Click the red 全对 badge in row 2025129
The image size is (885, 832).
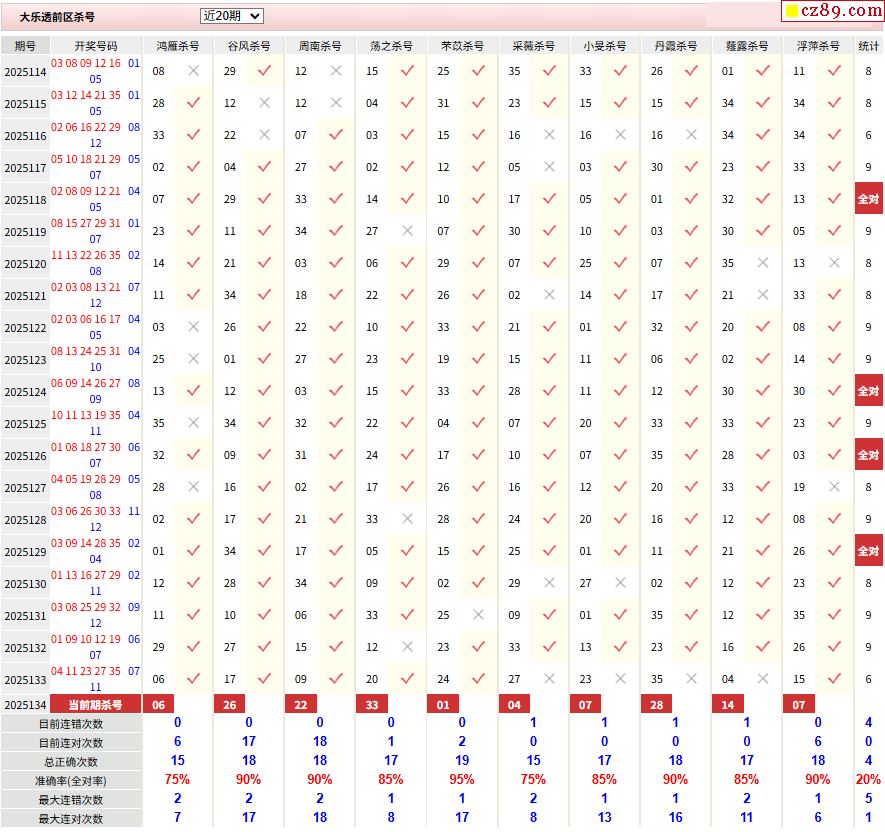click(x=868, y=551)
